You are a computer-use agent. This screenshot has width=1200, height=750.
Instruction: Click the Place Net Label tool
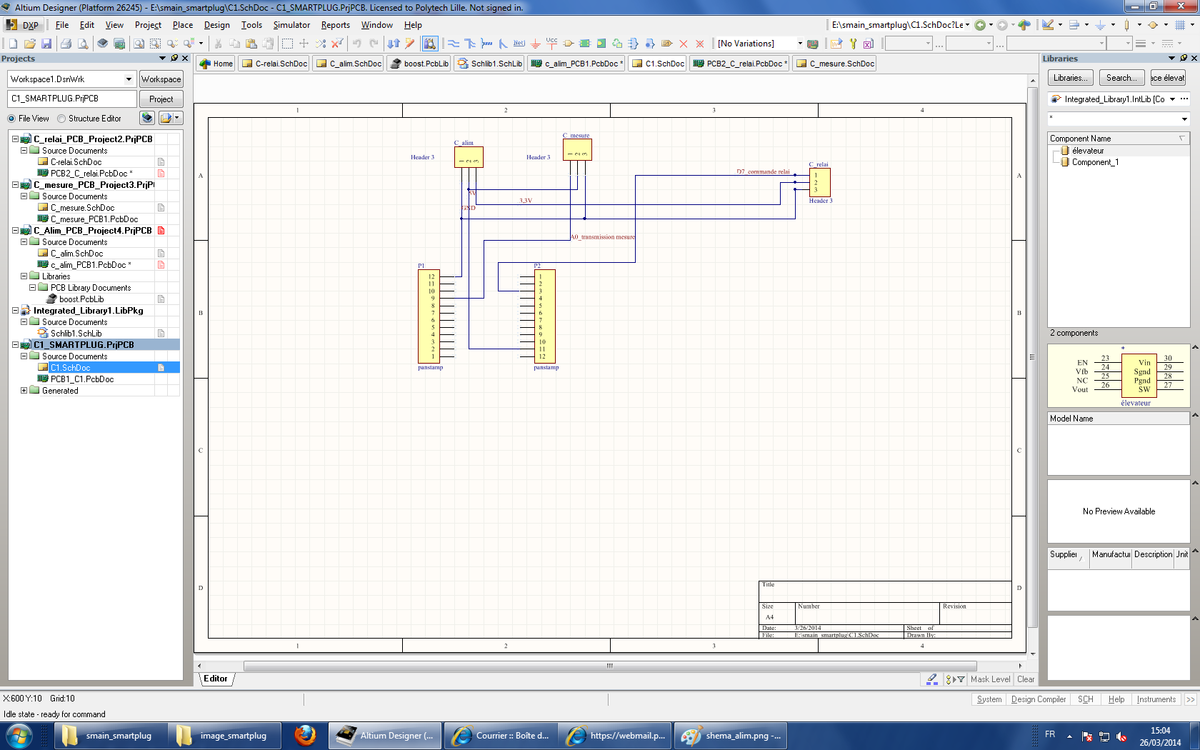point(519,44)
